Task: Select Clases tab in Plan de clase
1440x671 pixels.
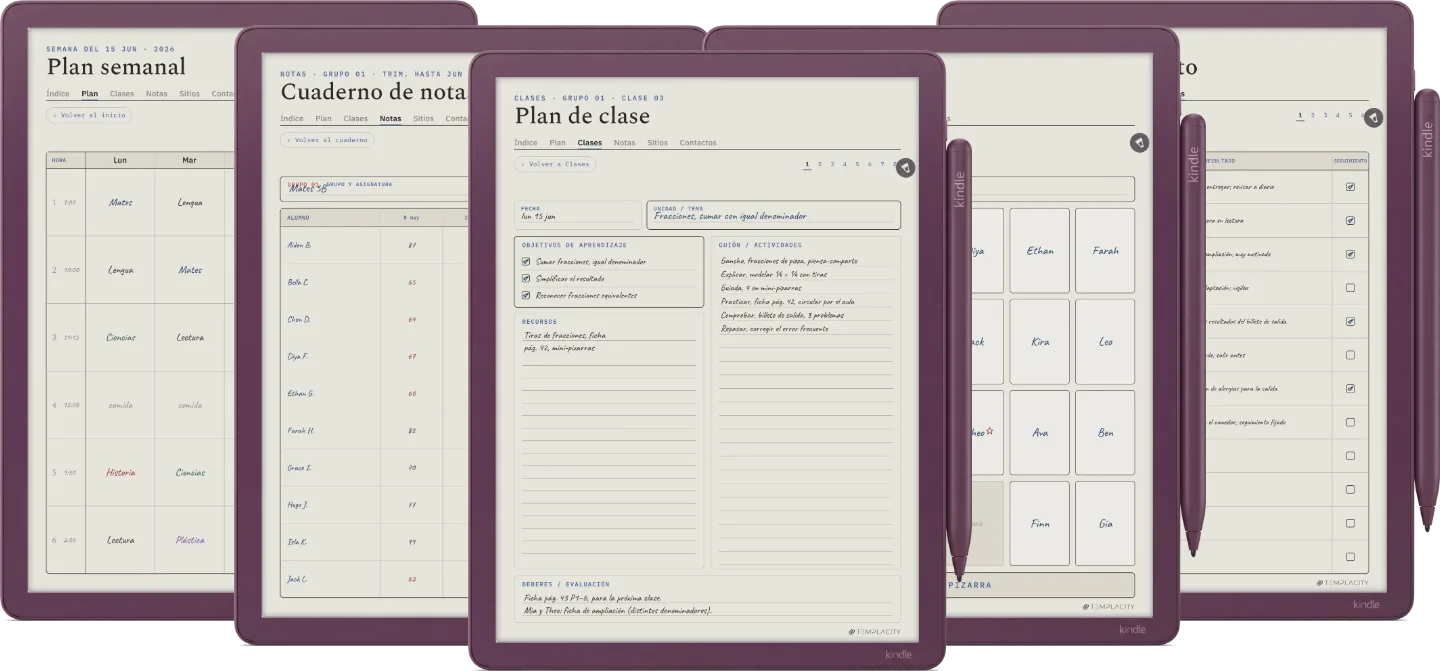Action: pos(590,143)
